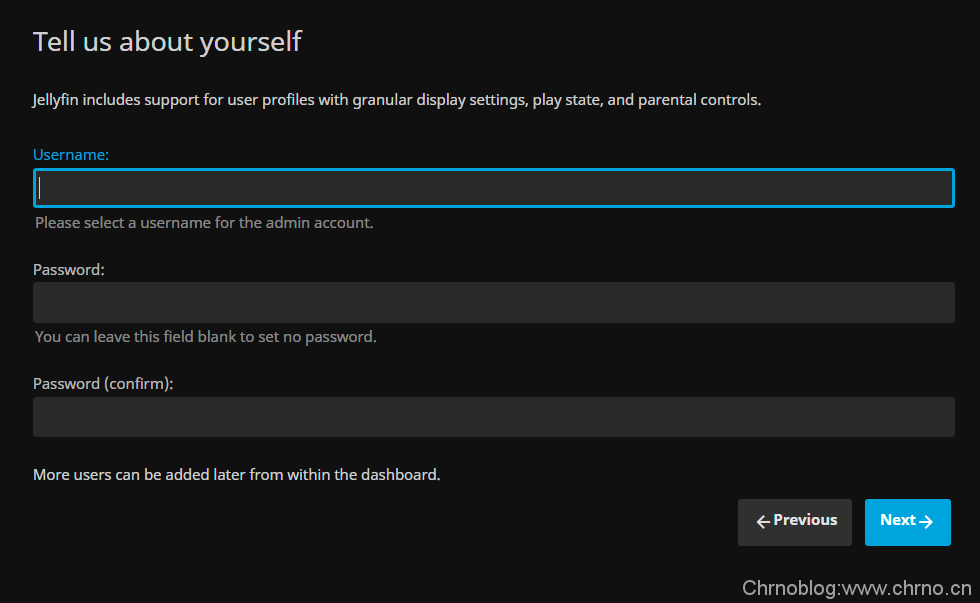Click the left arrow icon on Previous
This screenshot has height=603, width=980.
(x=763, y=522)
